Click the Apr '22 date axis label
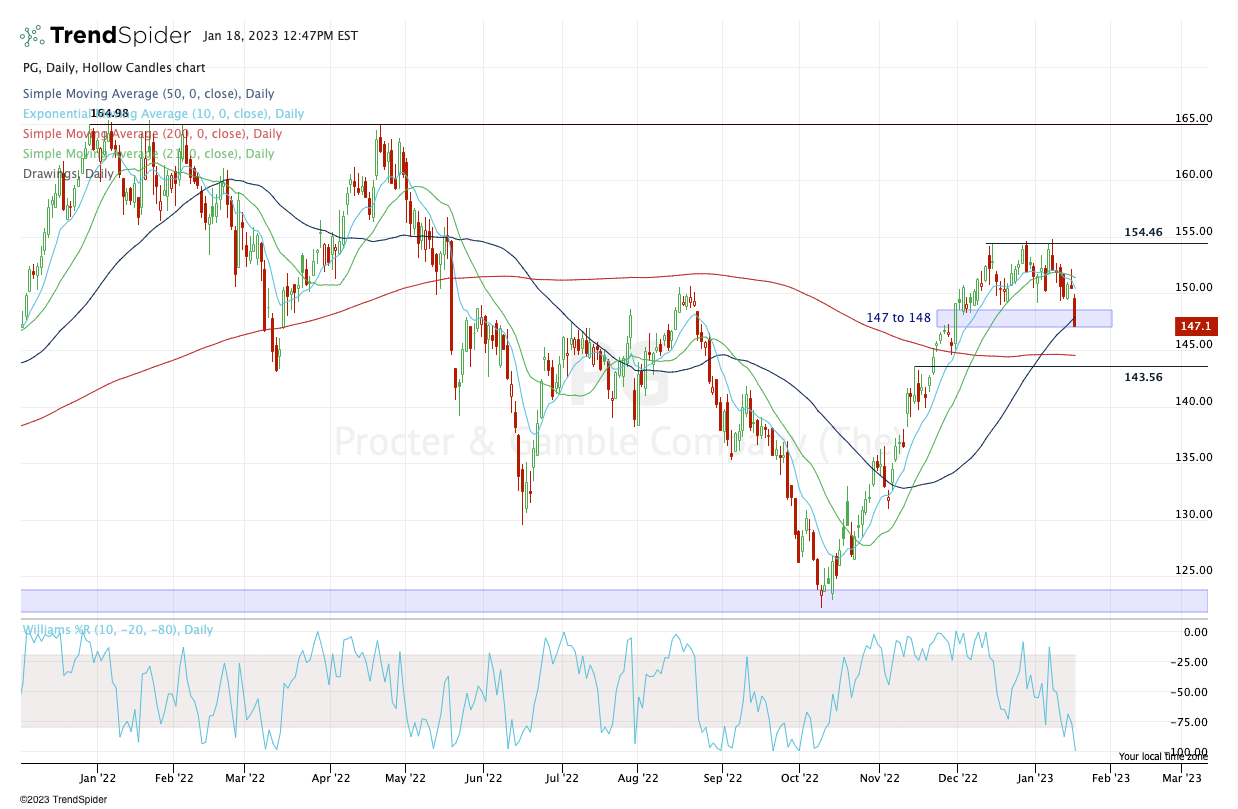 click(330, 776)
